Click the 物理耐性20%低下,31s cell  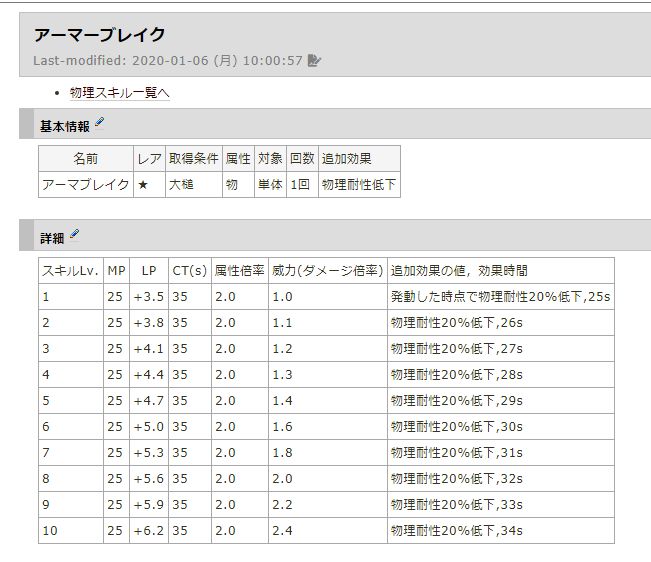coord(501,452)
